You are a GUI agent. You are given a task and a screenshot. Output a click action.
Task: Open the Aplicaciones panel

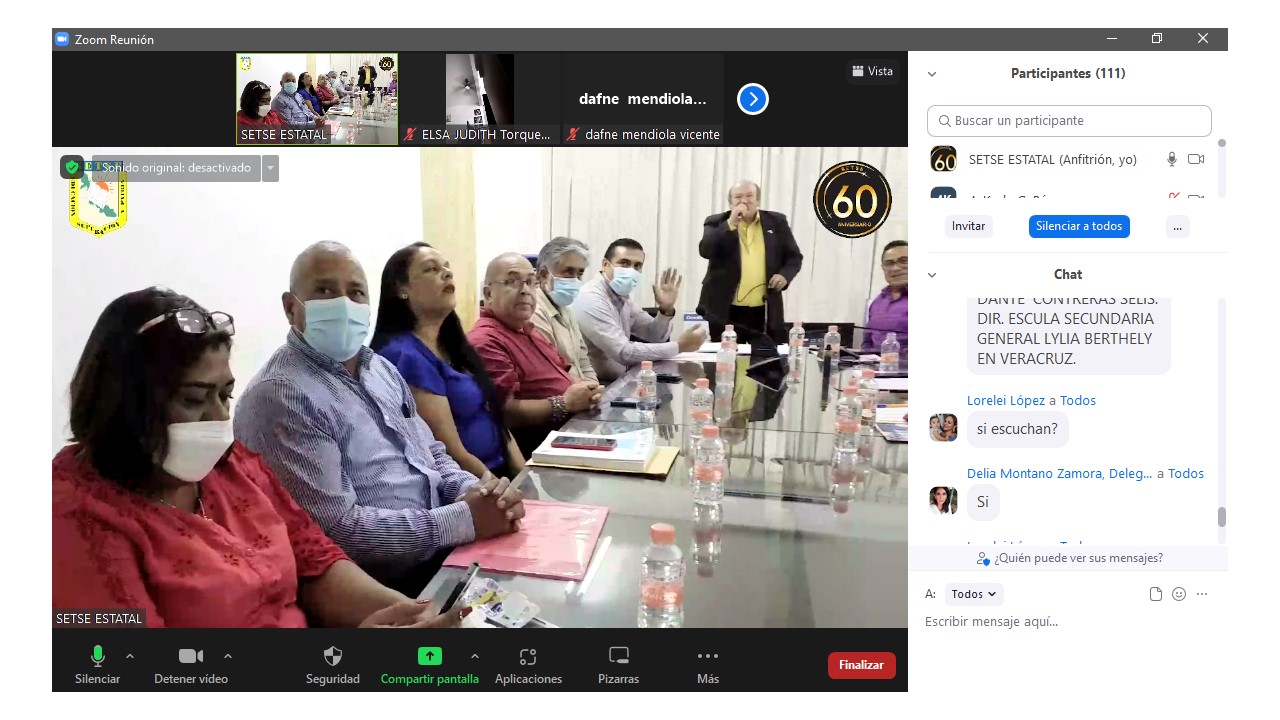528,657
